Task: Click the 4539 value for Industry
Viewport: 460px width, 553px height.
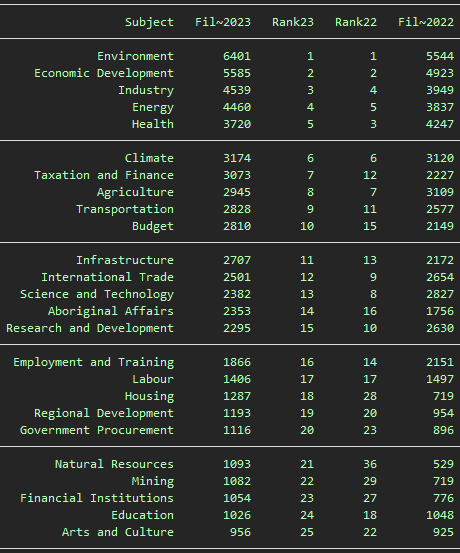Action: coord(237,90)
